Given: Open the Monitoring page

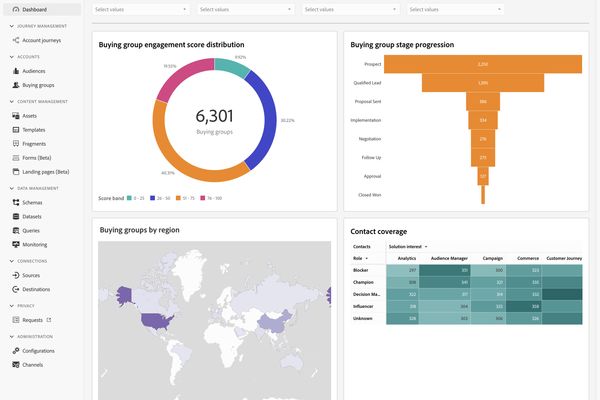Looking at the screenshot, I should [34, 244].
